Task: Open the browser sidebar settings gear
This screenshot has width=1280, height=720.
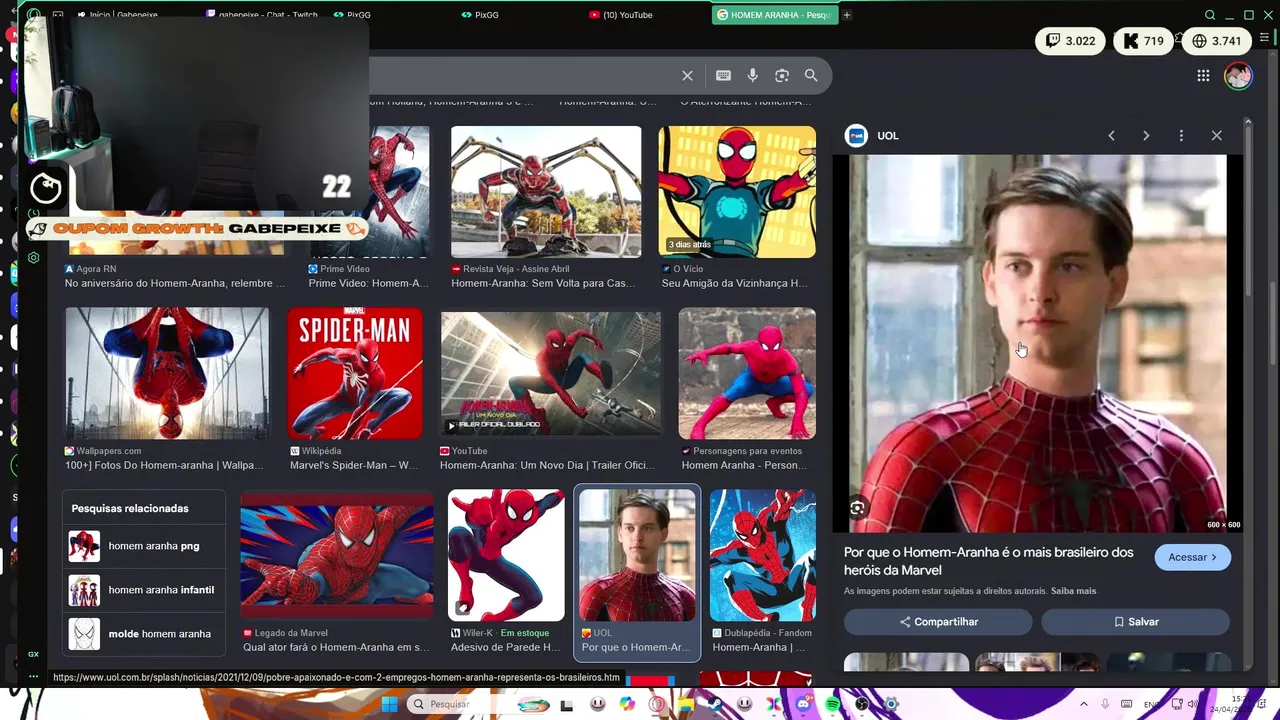Action: pos(33,257)
